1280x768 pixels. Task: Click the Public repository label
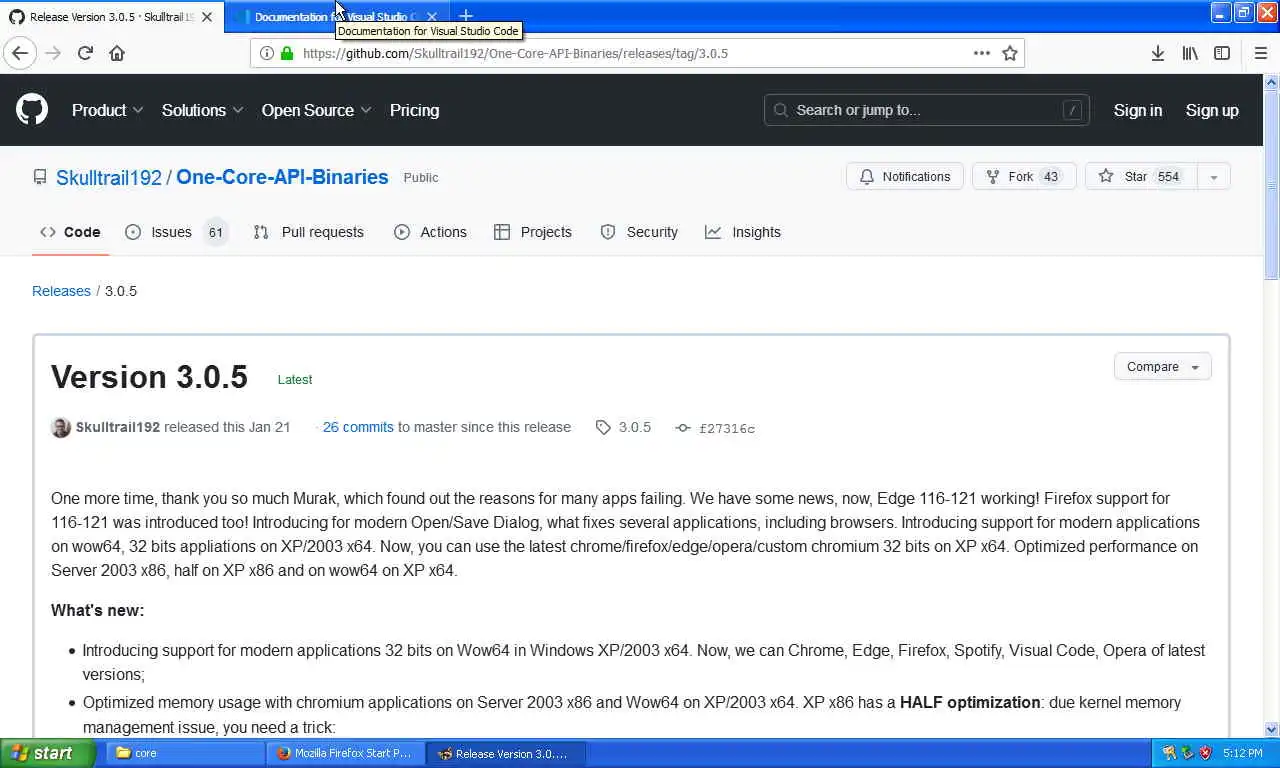coord(421,177)
